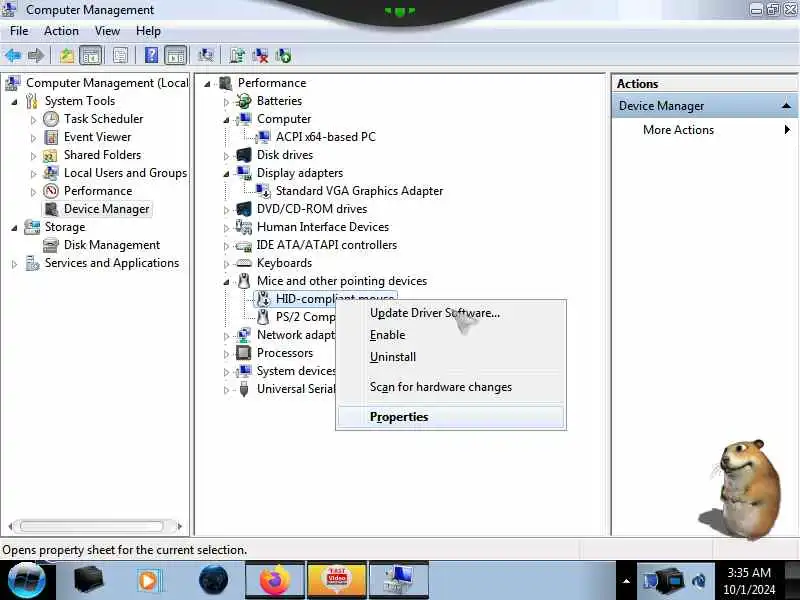Click the scroll-right arrow of tree scrollbar
The image size is (800, 600).
pos(179,526)
